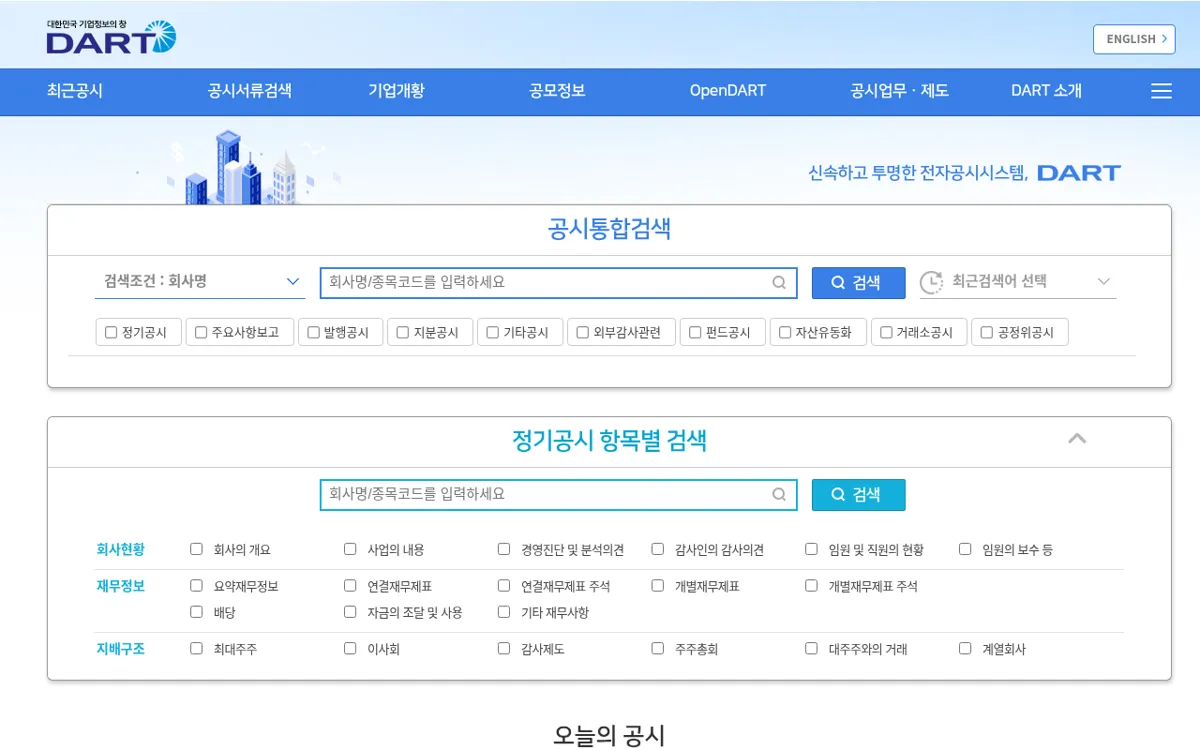Enable the 주주총회 checkbox
Screen dimensions: 1200x750
click(657, 648)
